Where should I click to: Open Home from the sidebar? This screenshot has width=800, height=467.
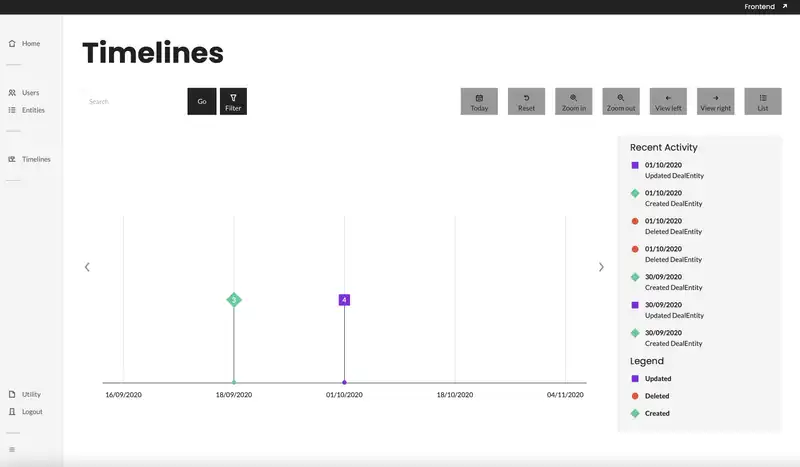[30, 44]
